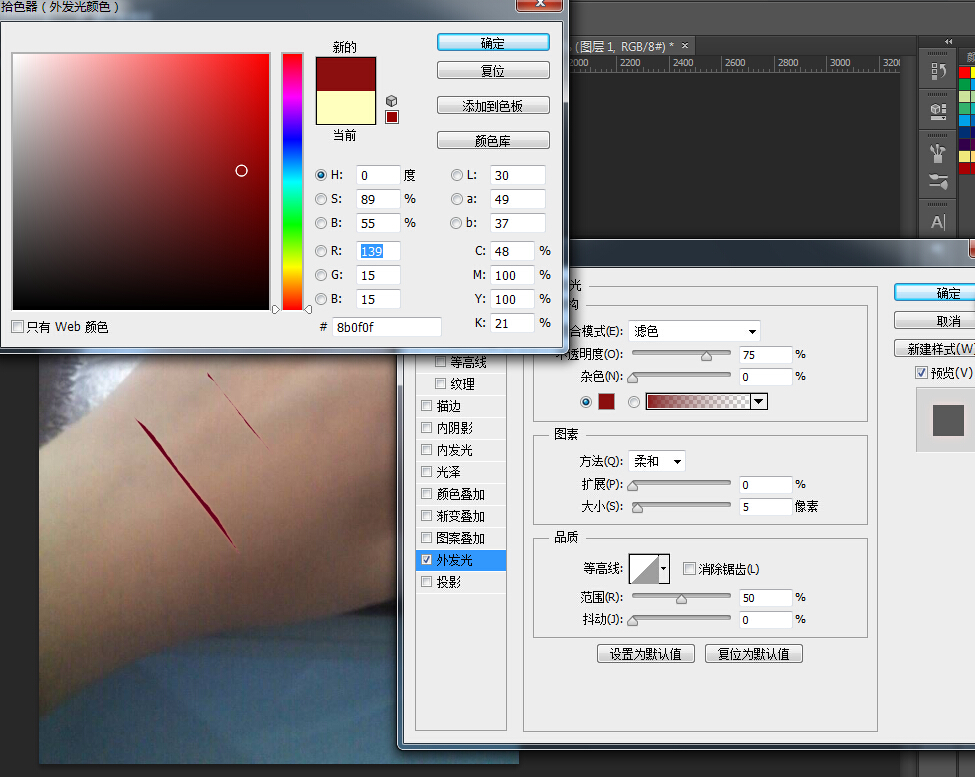Open the 柔和 method dropdown
The image size is (975, 777).
(658, 463)
